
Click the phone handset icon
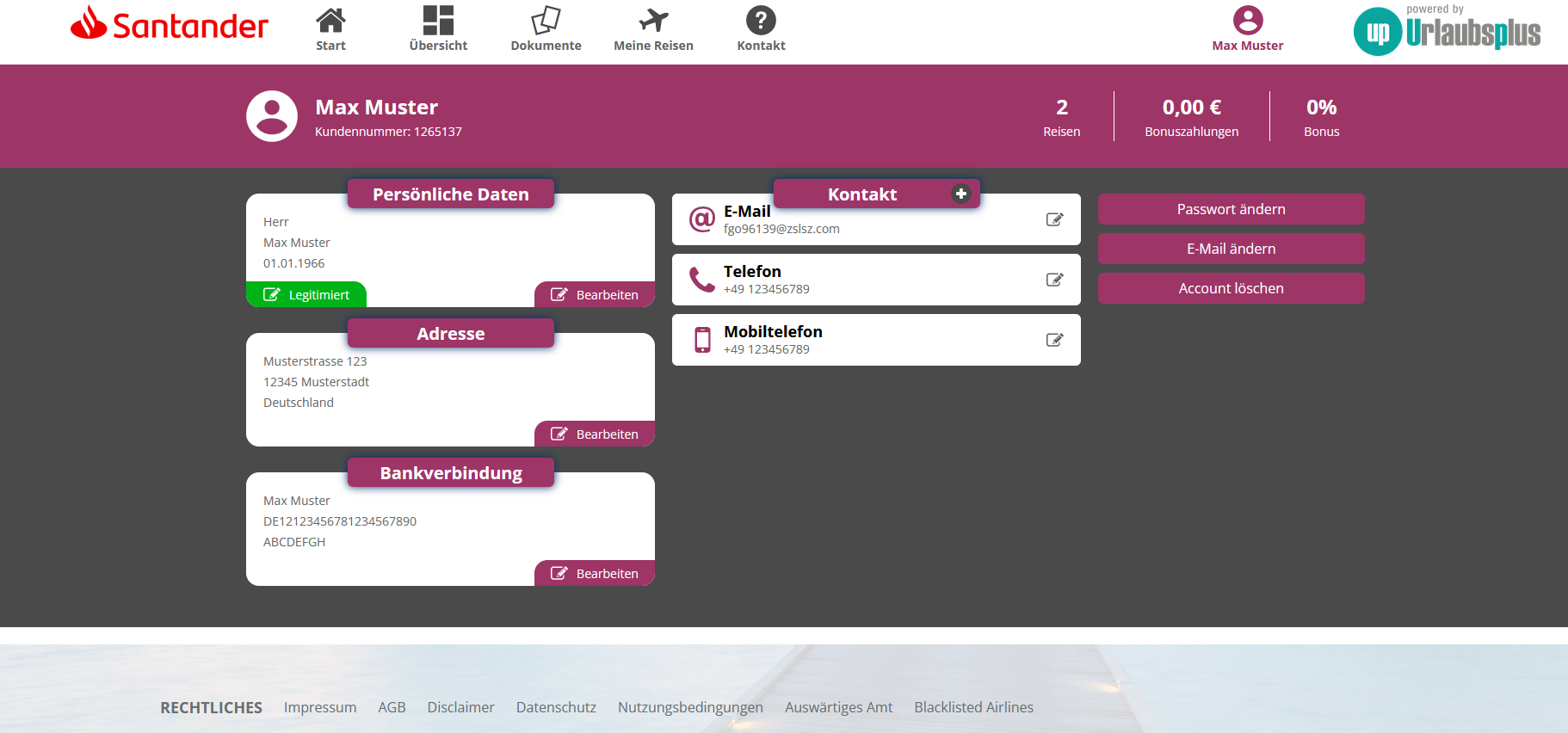tap(702, 280)
